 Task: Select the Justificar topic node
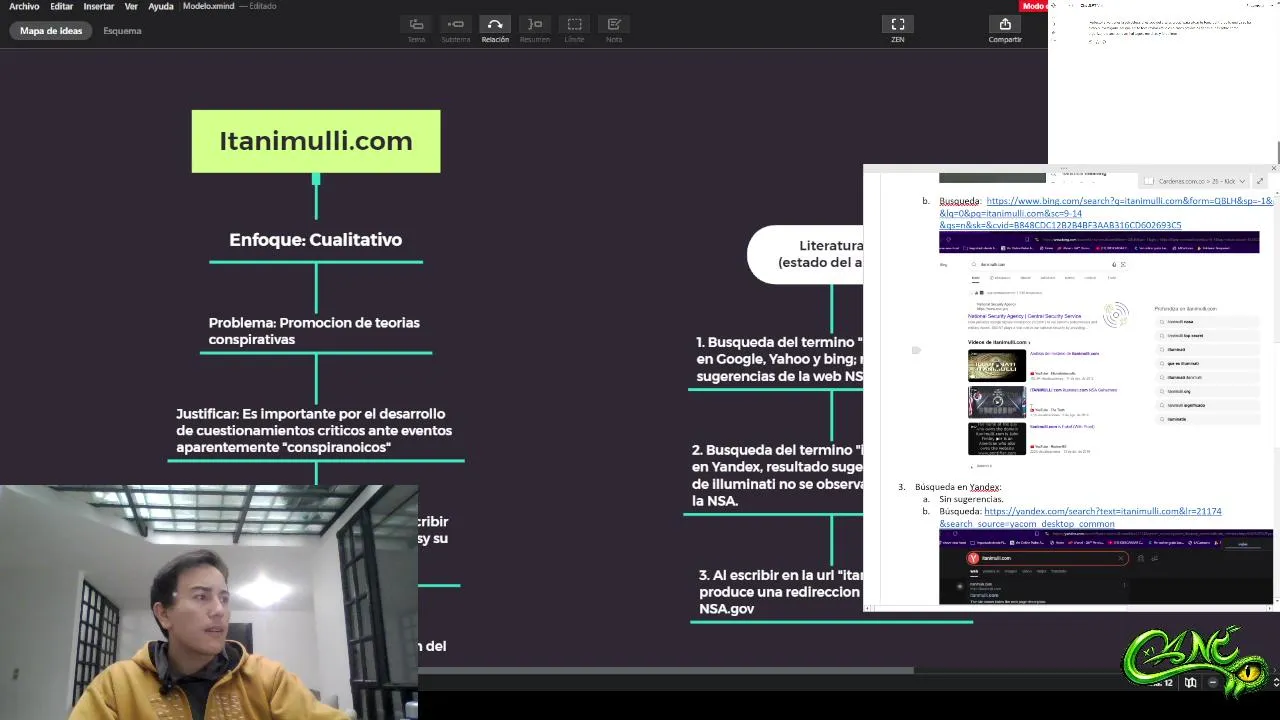point(314,430)
